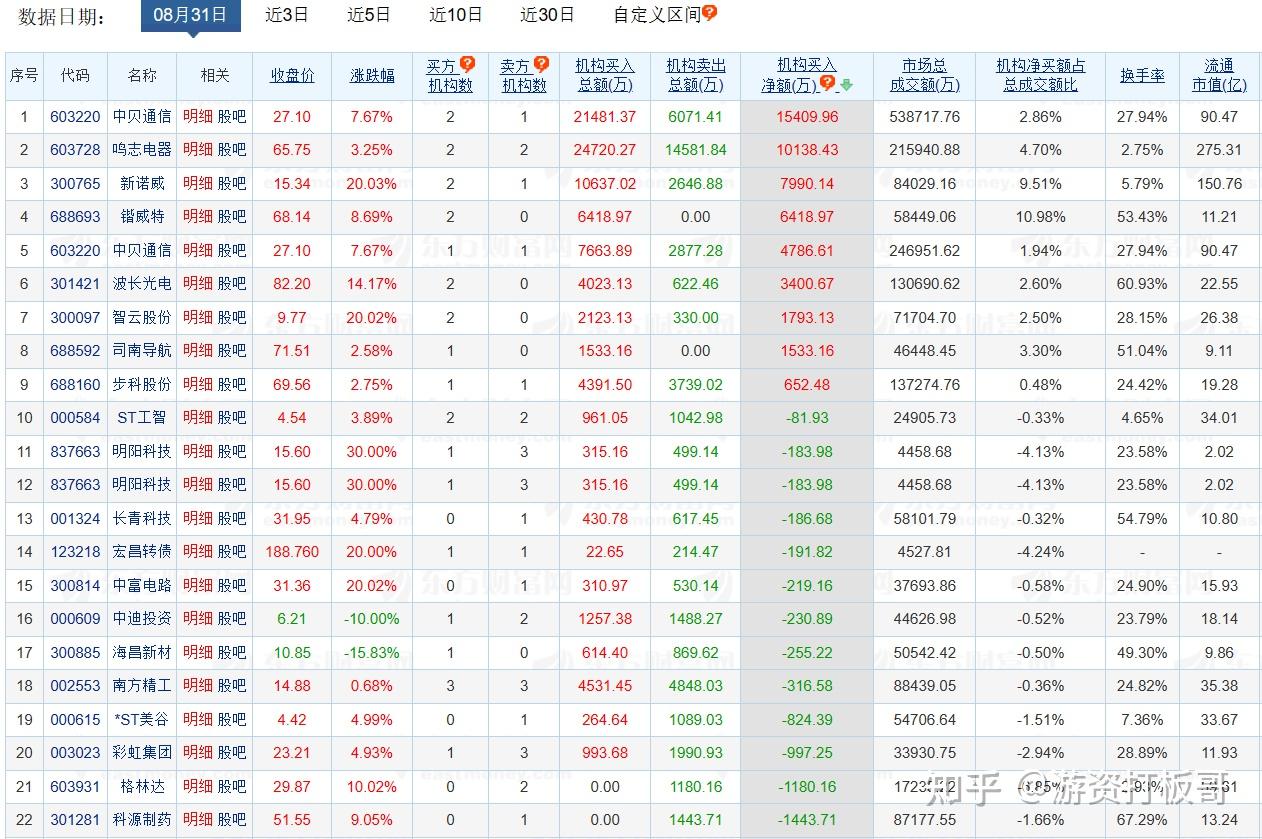Select the 近5日 date range tab

pyautogui.click(x=368, y=14)
